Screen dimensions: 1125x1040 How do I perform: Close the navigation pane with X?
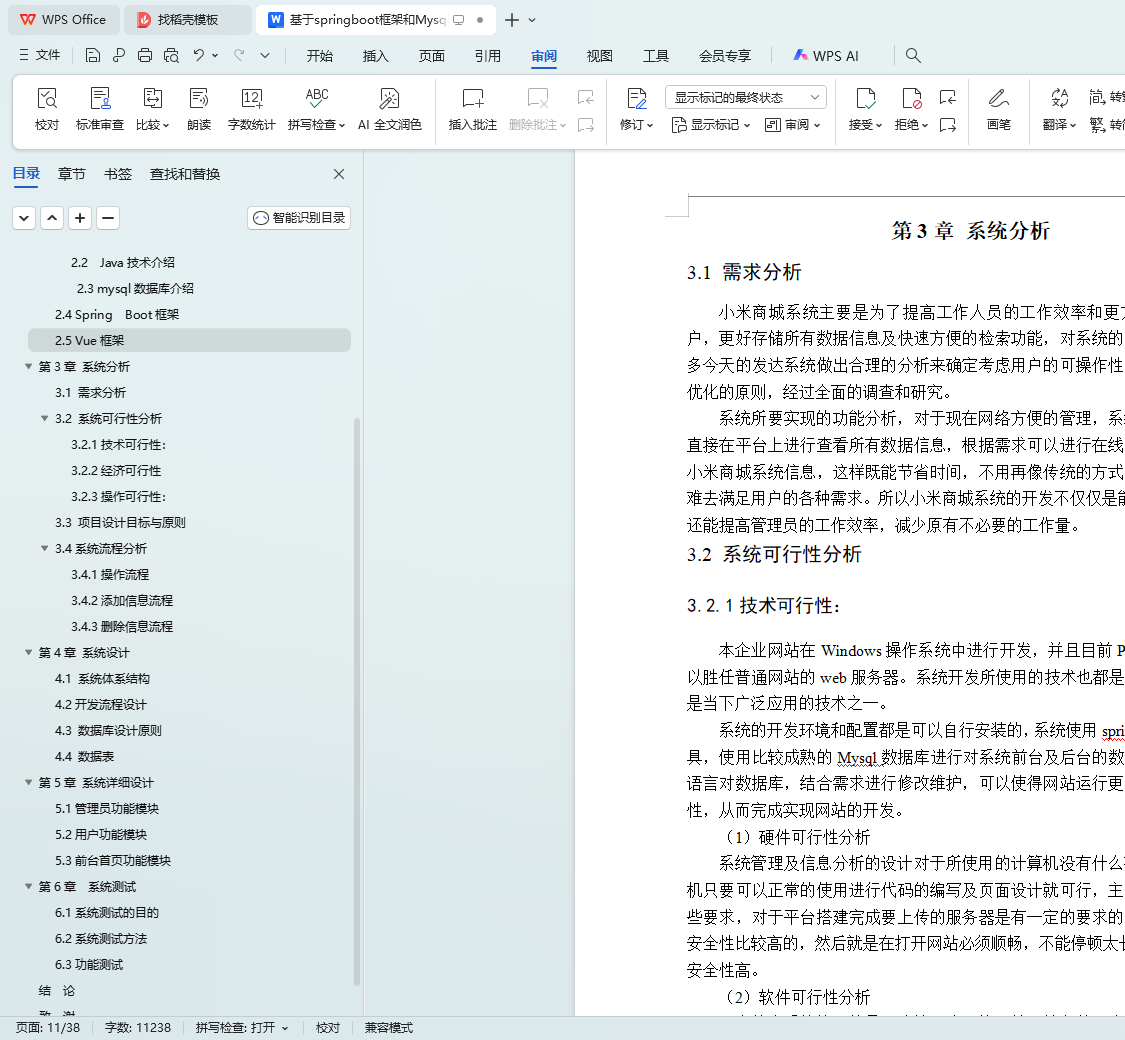(x=339, y=174)
